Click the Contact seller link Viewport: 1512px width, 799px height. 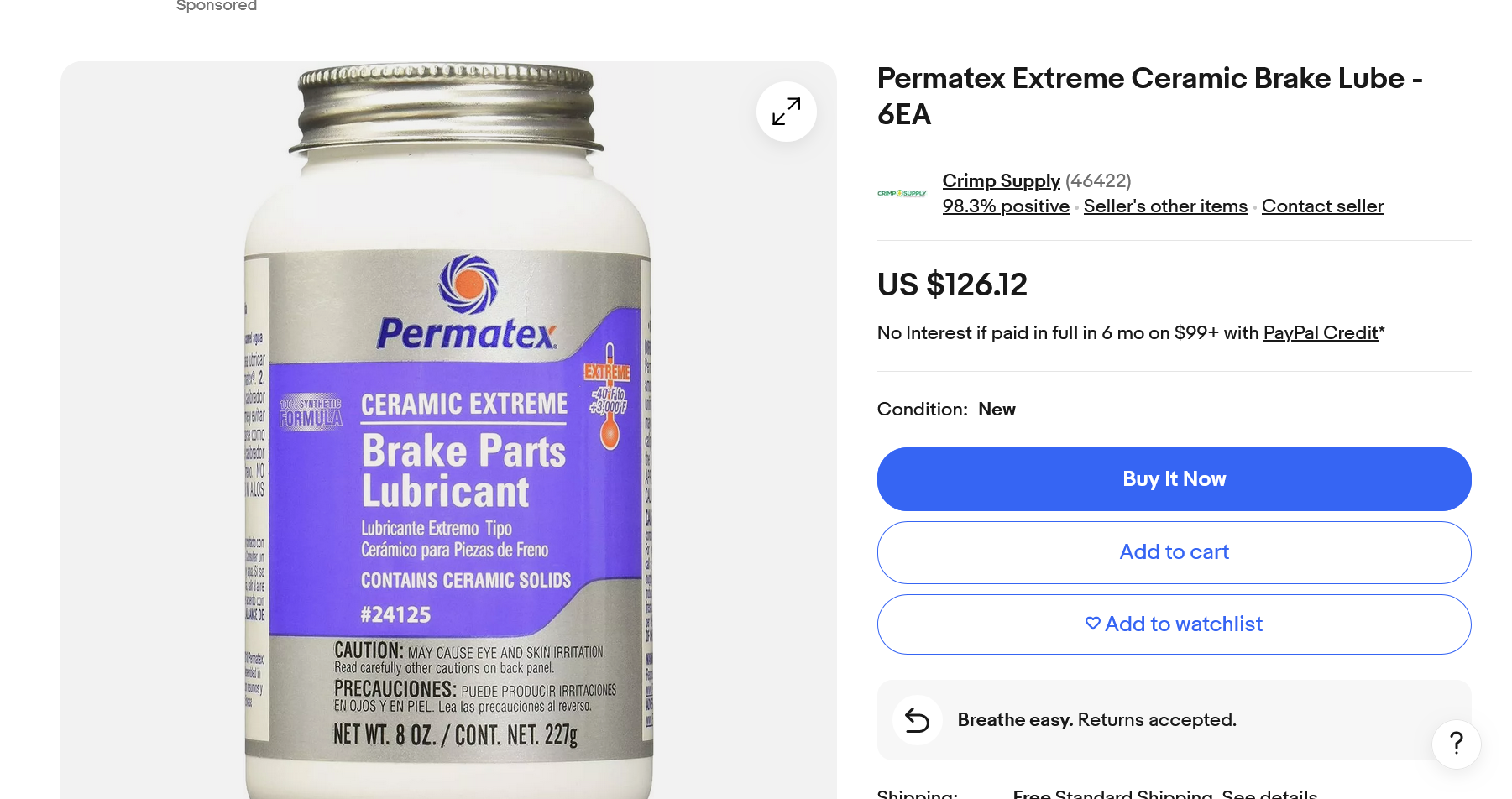point(1322,206)
